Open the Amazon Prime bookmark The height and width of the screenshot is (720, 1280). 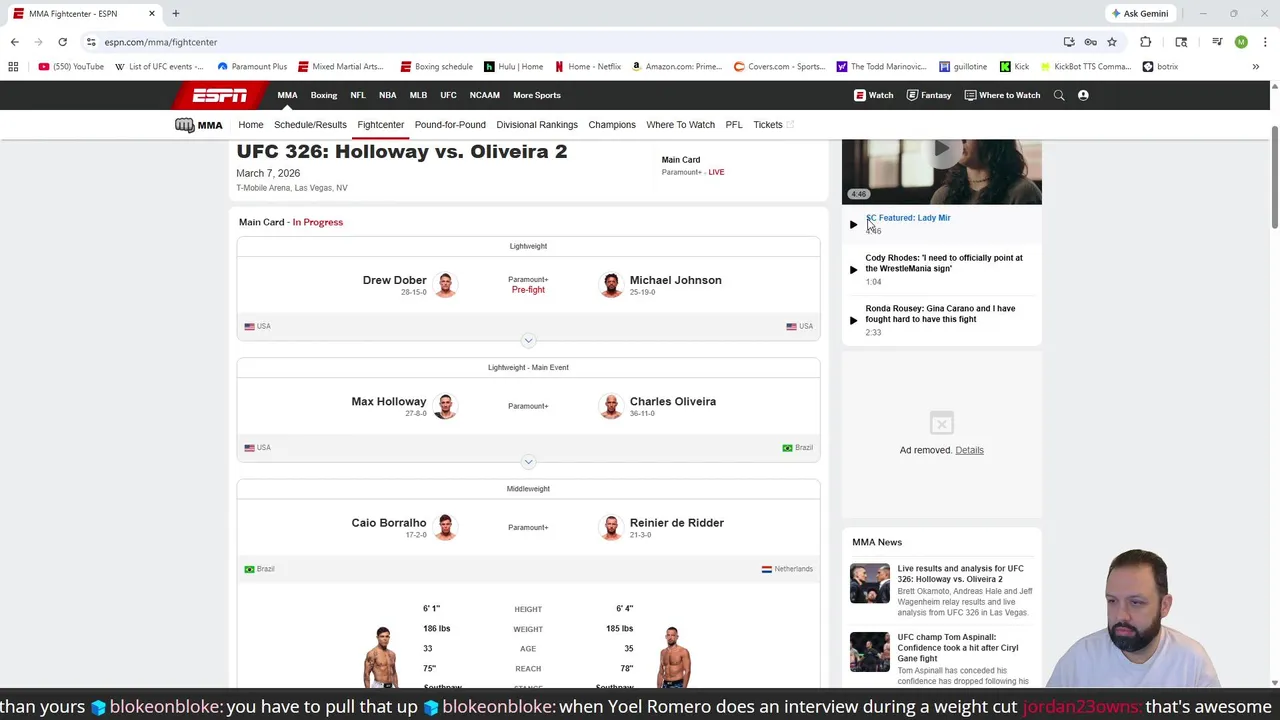677,67
